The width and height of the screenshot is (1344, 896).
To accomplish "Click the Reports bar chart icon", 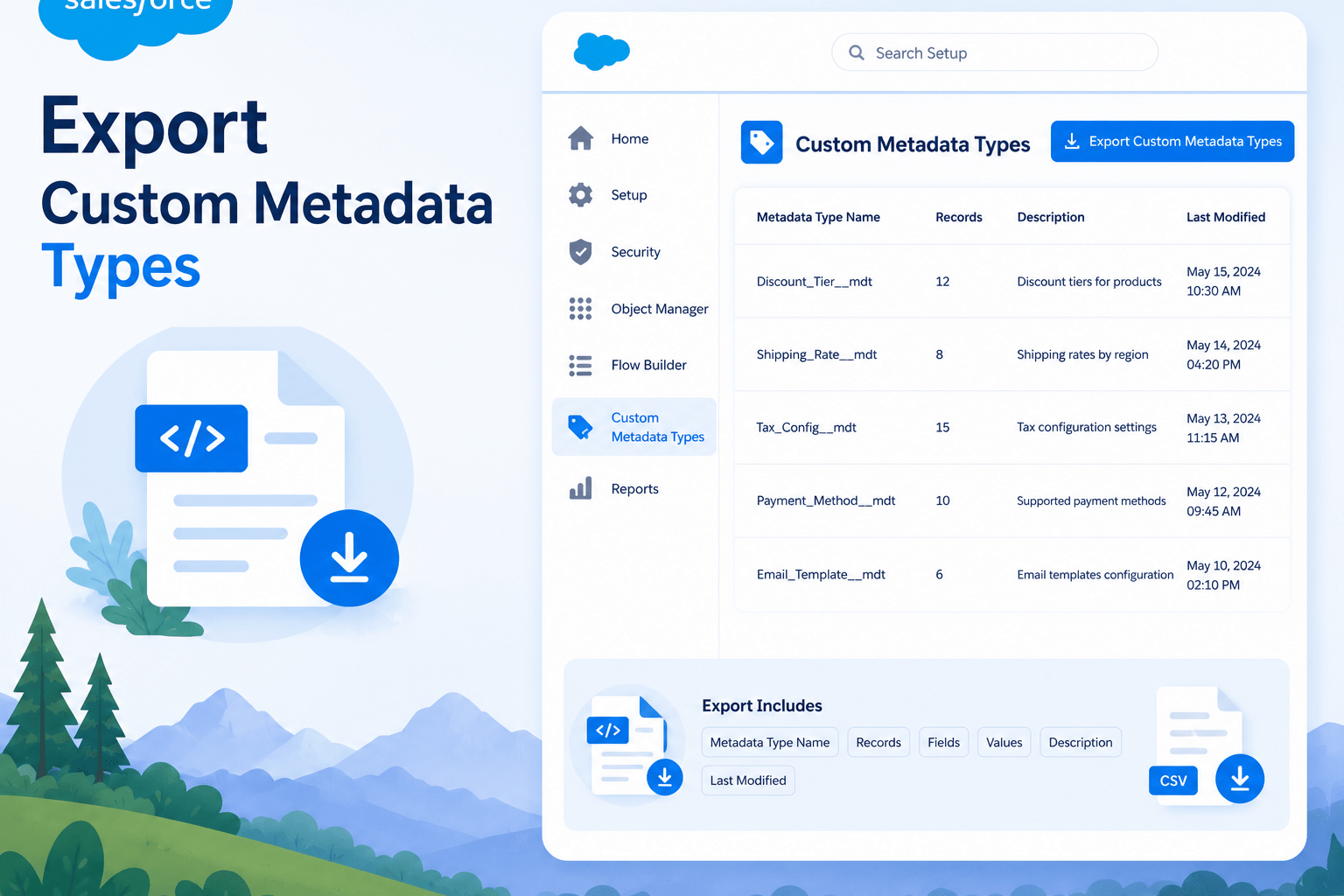I will click(x=580, y=488).
